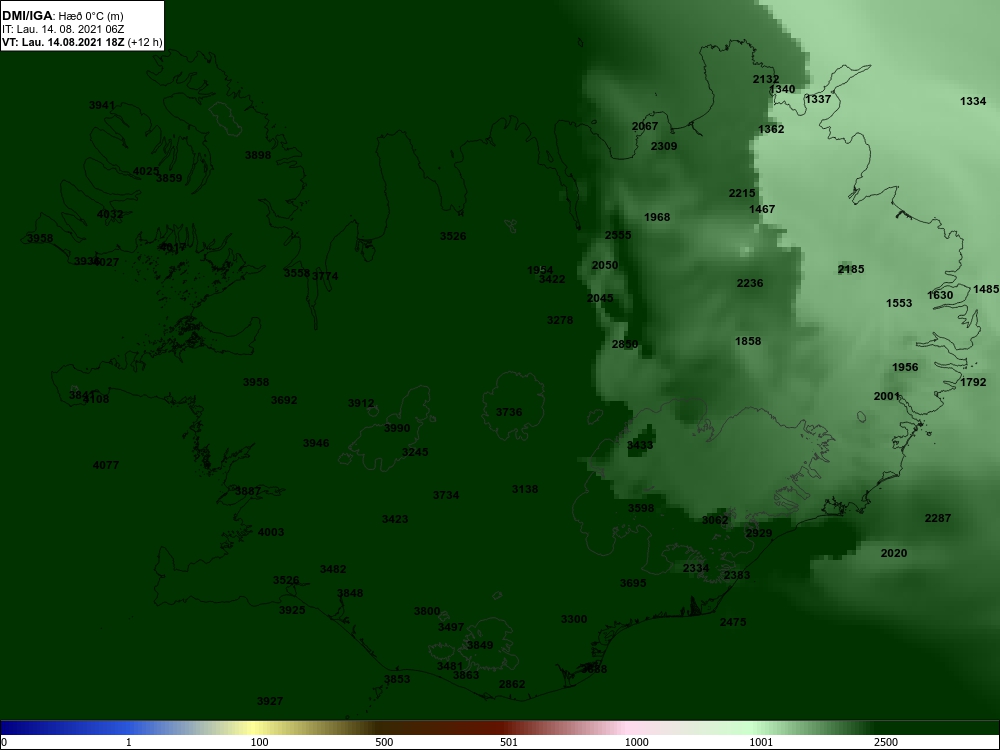Click the map value 3736
Screen dimensions: 1000x750
(x=509, y=412)
